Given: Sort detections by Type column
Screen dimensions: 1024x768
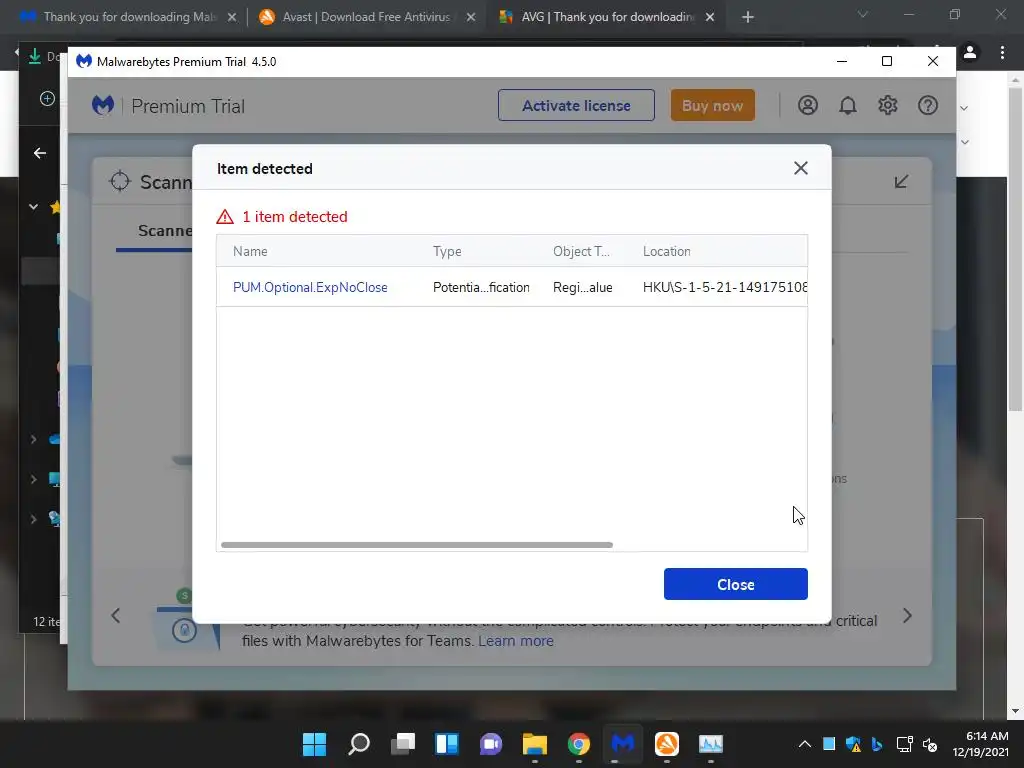Looking at the screenshot, I should pyautogui.click(x=447, y=251).
